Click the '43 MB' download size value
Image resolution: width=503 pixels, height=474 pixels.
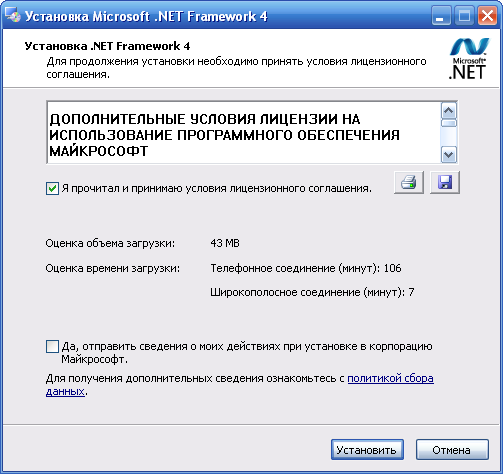(225, 243)
